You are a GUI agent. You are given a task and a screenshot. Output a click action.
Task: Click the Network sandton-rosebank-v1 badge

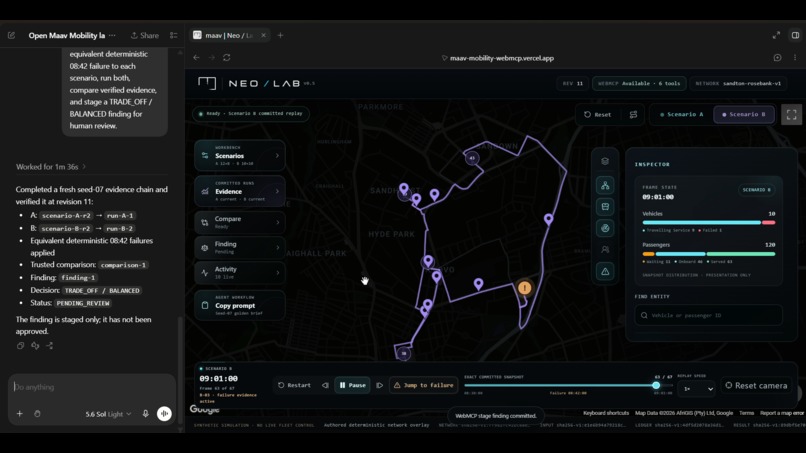point(738,83)
